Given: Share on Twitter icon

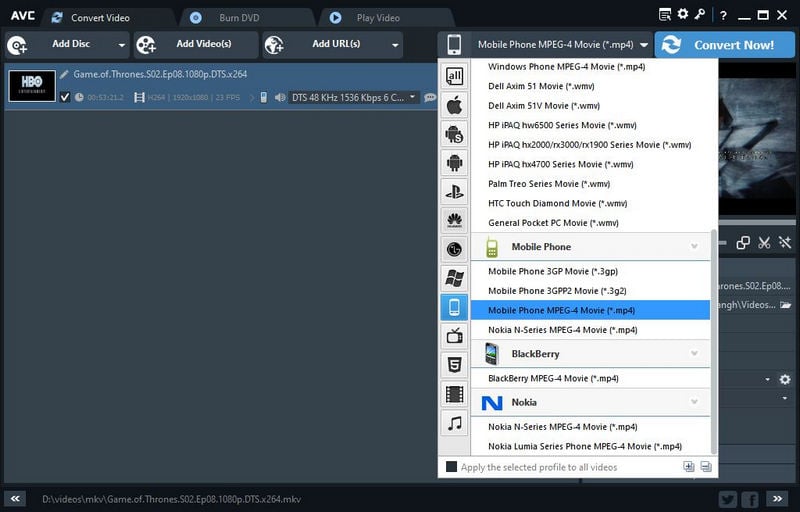Looking at the screenshot, I should coord(728,499).
